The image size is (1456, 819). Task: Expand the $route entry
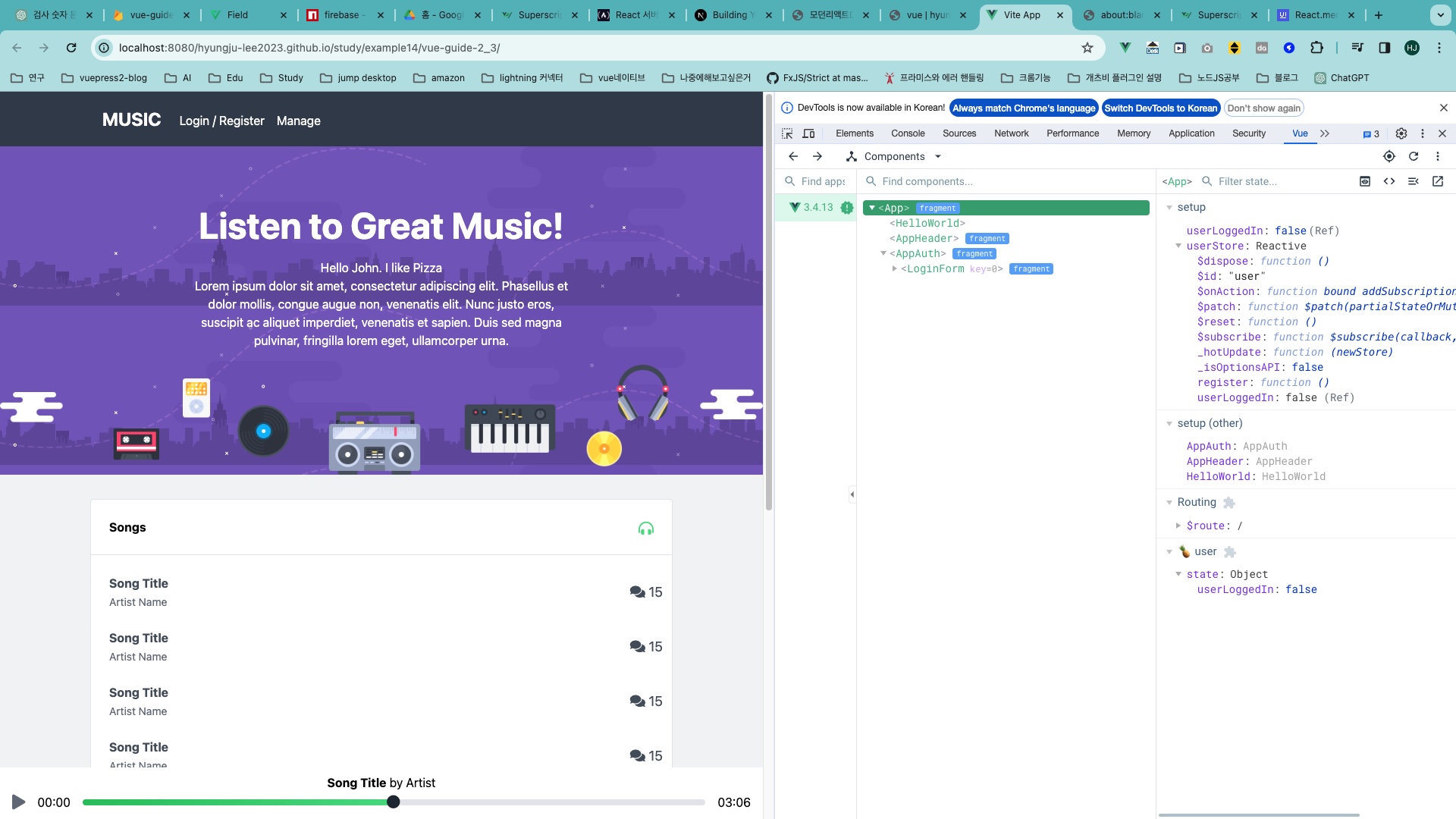(1178, 526)
